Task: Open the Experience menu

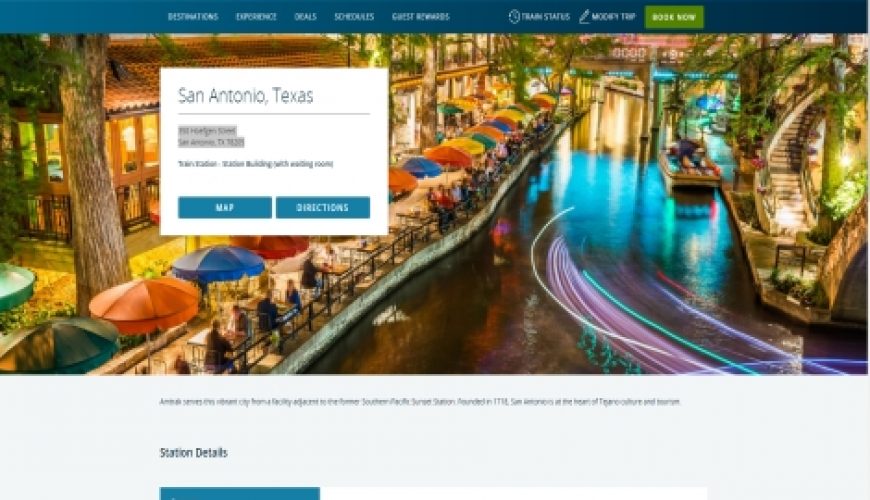Action: 256,17
